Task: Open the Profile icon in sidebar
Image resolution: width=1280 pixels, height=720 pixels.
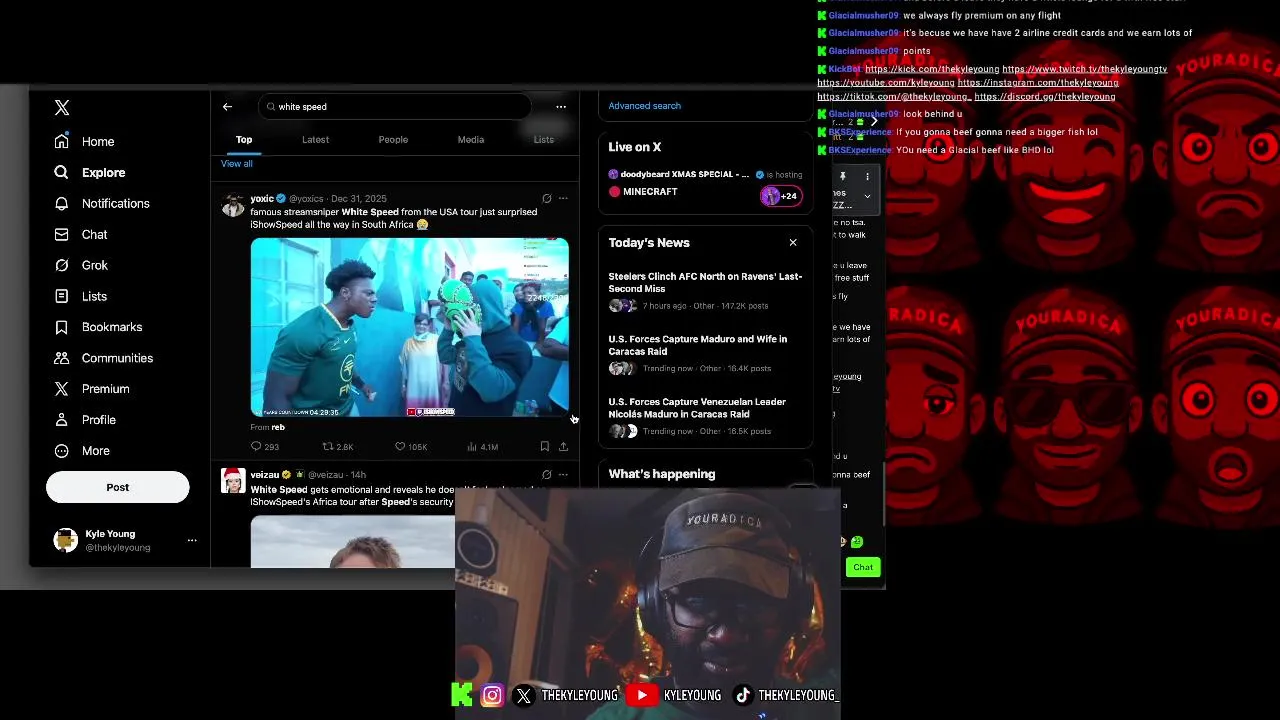Action: click(x=62, y=420)
